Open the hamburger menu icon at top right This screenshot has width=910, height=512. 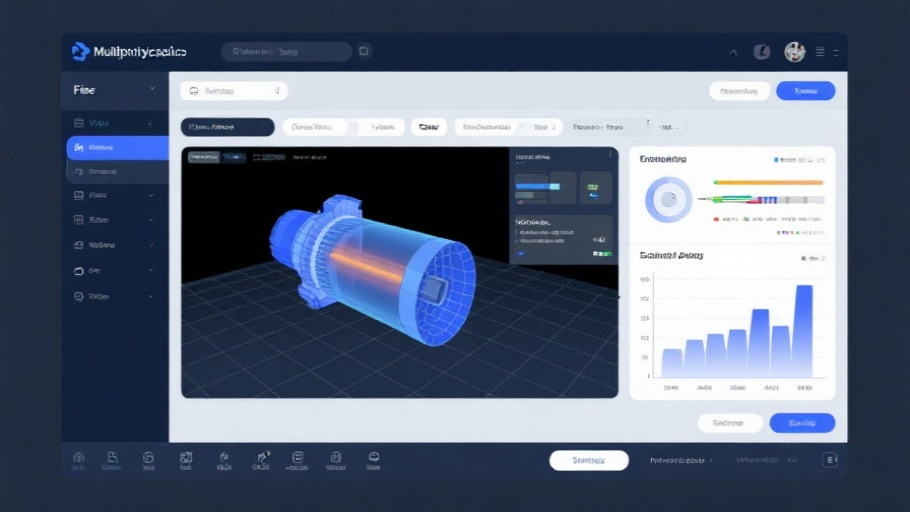point(821,52)
